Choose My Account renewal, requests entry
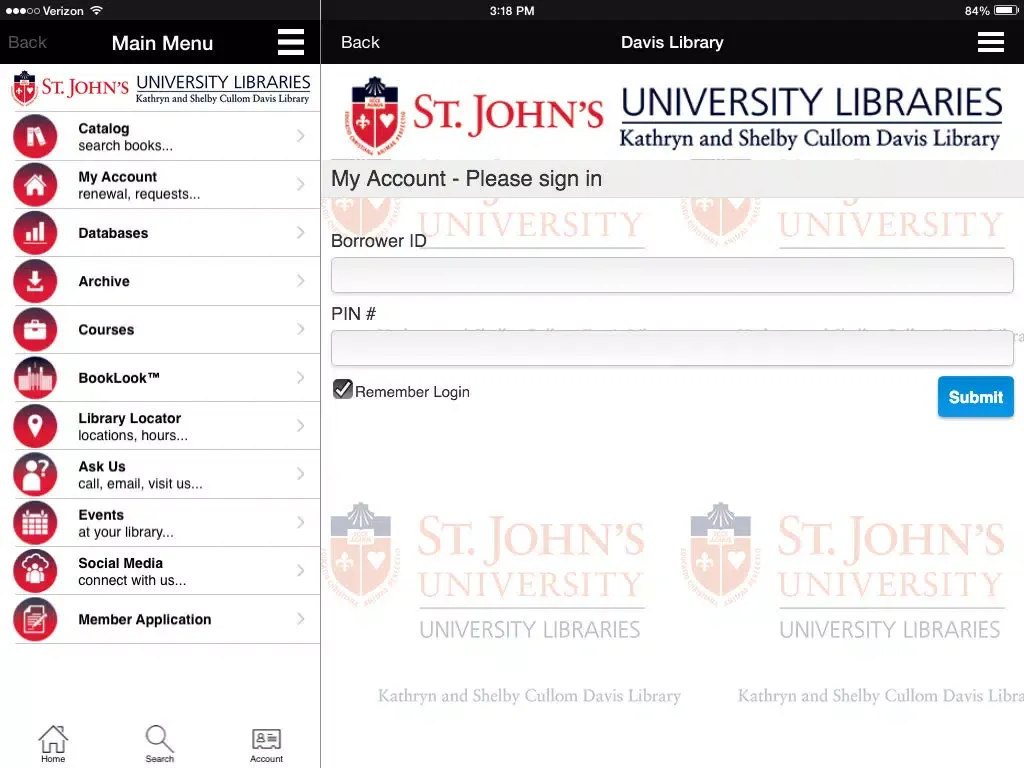This screenshot has height=768, width=1024. click(x=160, y=185)
